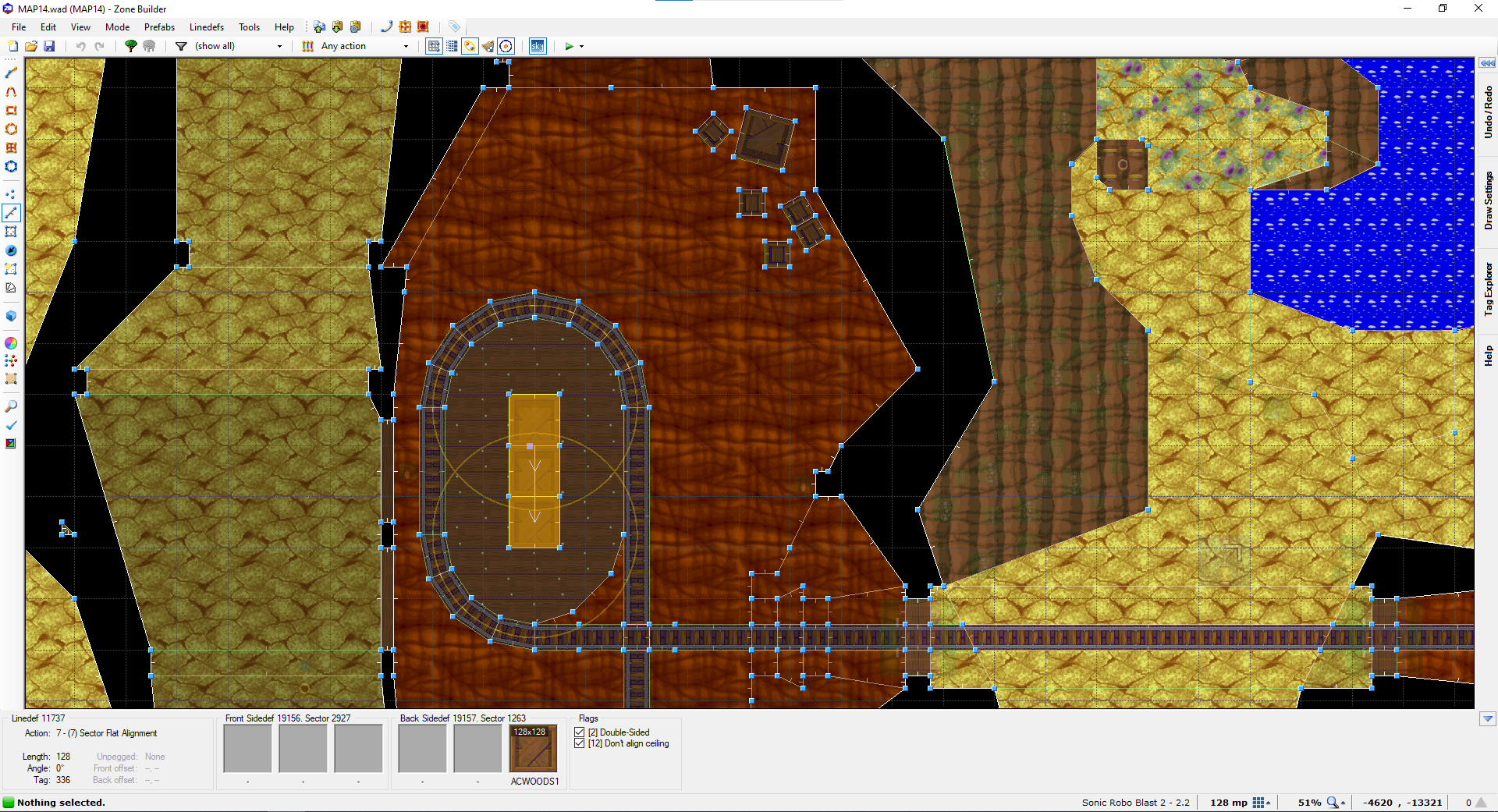
Task: Switch to vertices mode
Action: pyautogui.click(x=11, y=194)
